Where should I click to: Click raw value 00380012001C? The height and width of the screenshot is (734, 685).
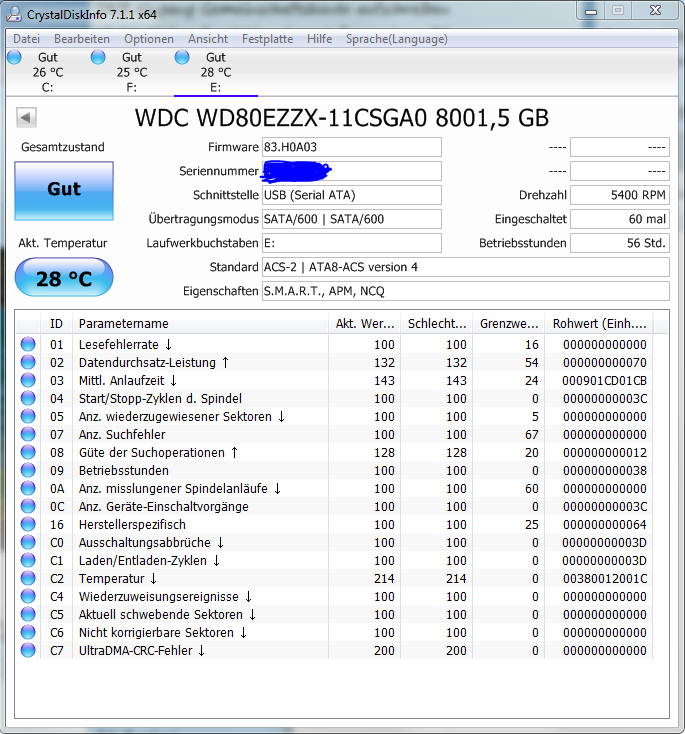[x=604, y=579]
